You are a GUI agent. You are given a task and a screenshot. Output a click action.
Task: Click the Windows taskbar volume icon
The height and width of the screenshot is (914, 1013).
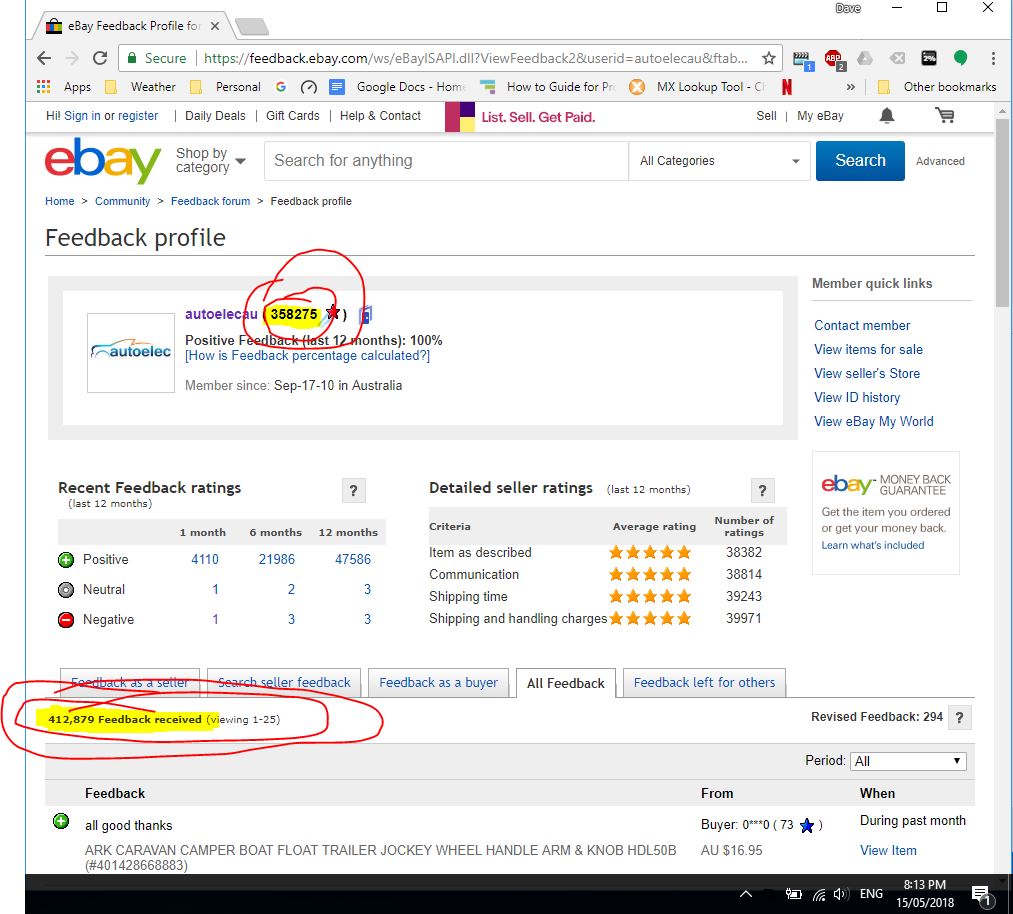click(x=841, y=894)
